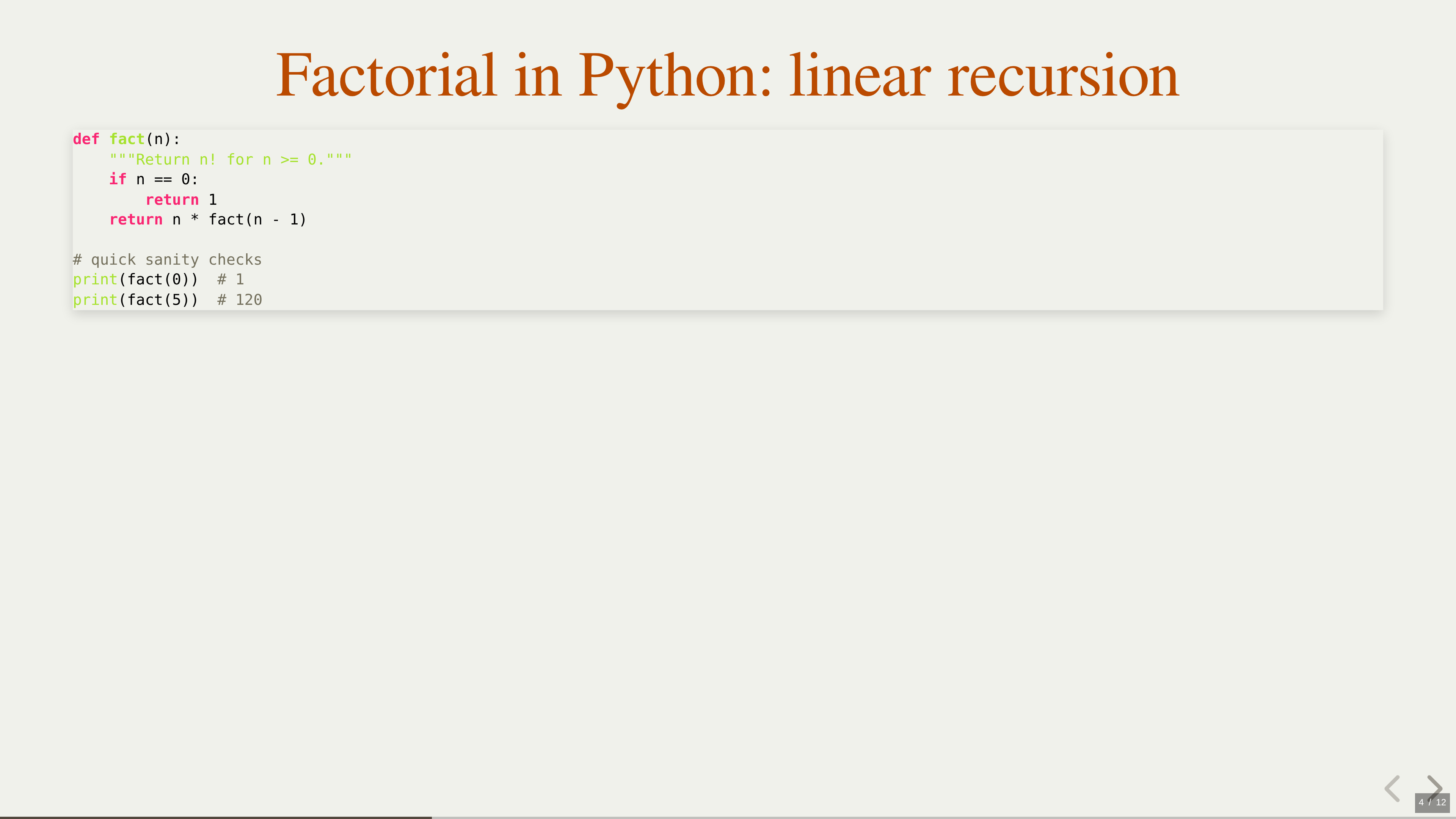This screenshot has height=819, width=1456.
Task: Click the '# quick sanity checks' comment
Action: pos(167,260)
